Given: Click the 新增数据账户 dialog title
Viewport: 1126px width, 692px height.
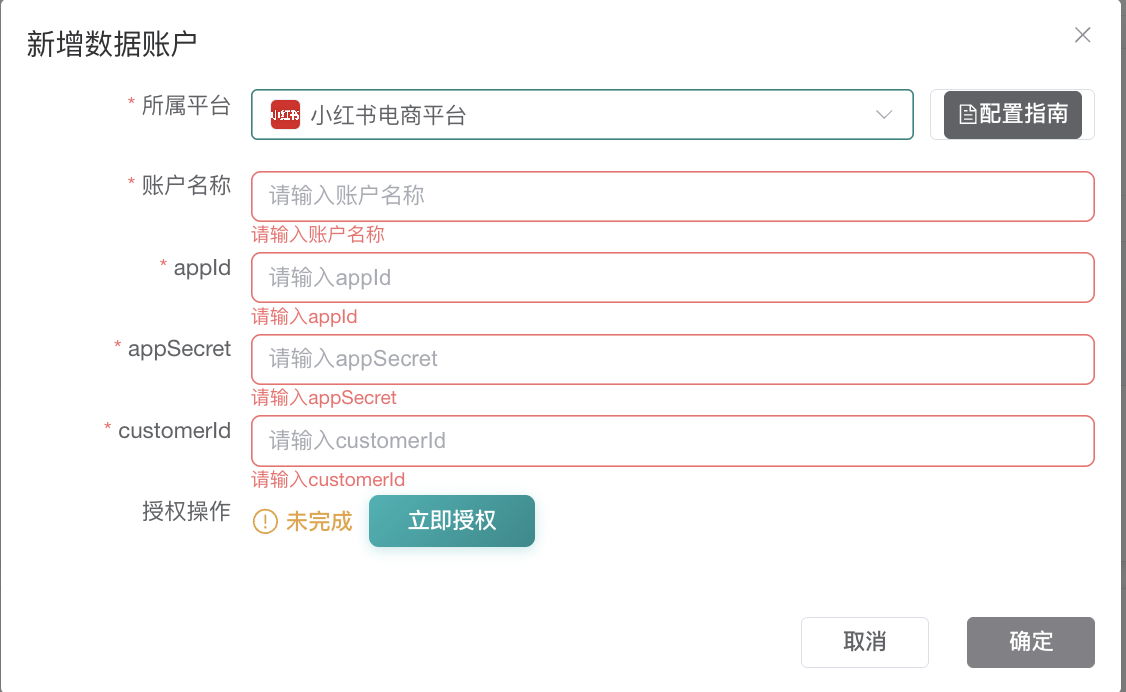Looking at the screenshot, I should [112, 44].
